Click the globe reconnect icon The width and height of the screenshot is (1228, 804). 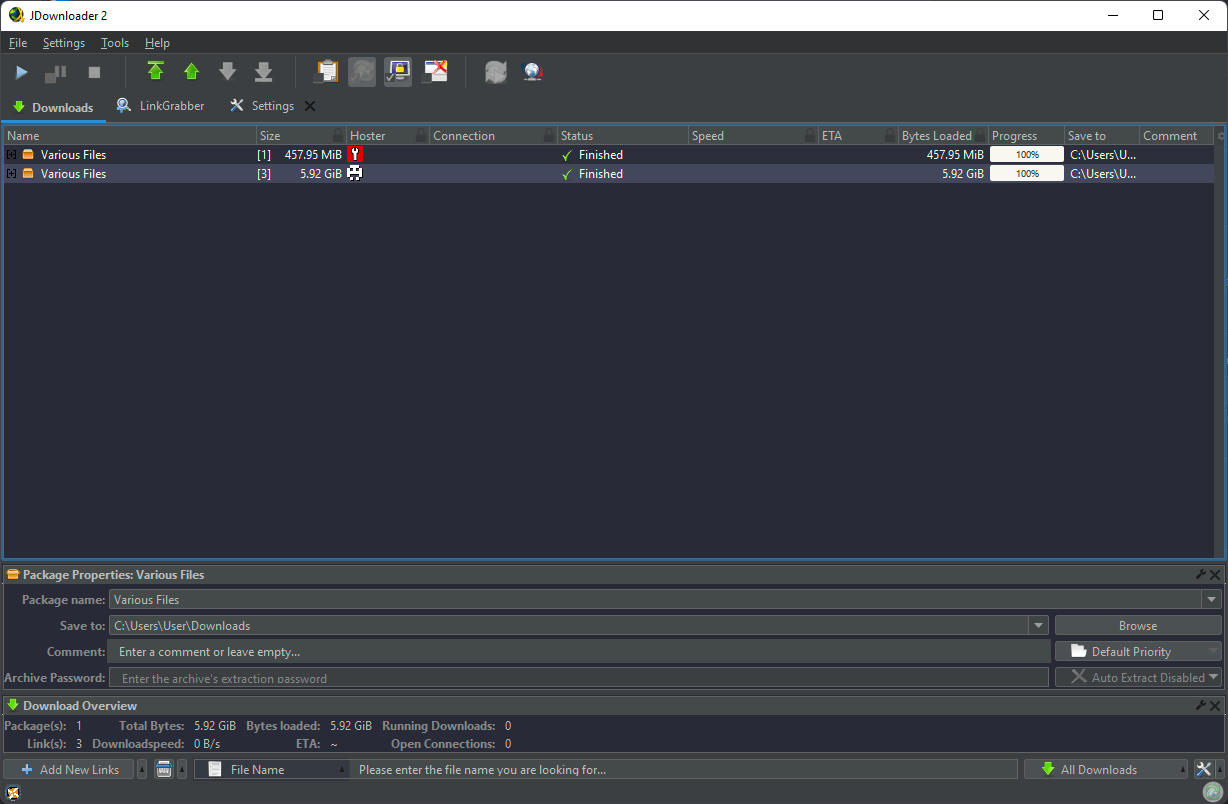533,71
